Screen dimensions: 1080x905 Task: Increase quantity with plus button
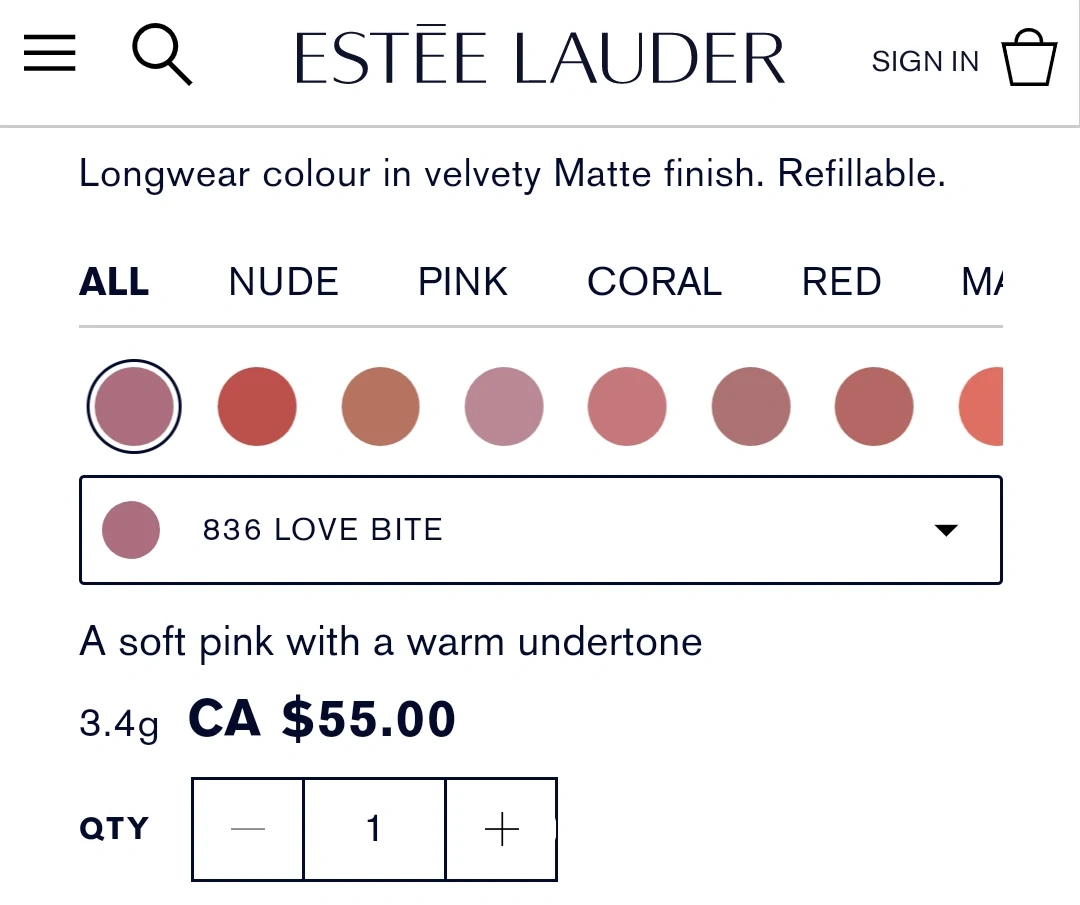[501, 829]
